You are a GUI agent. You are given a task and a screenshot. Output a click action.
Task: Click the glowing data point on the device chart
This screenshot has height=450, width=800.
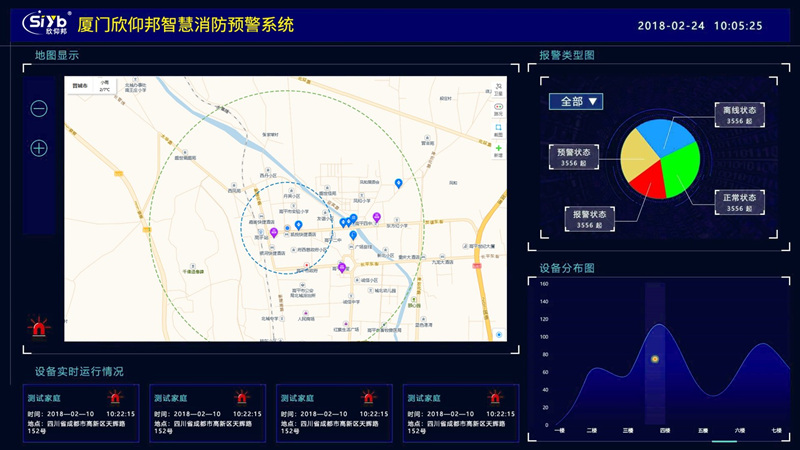655,359
